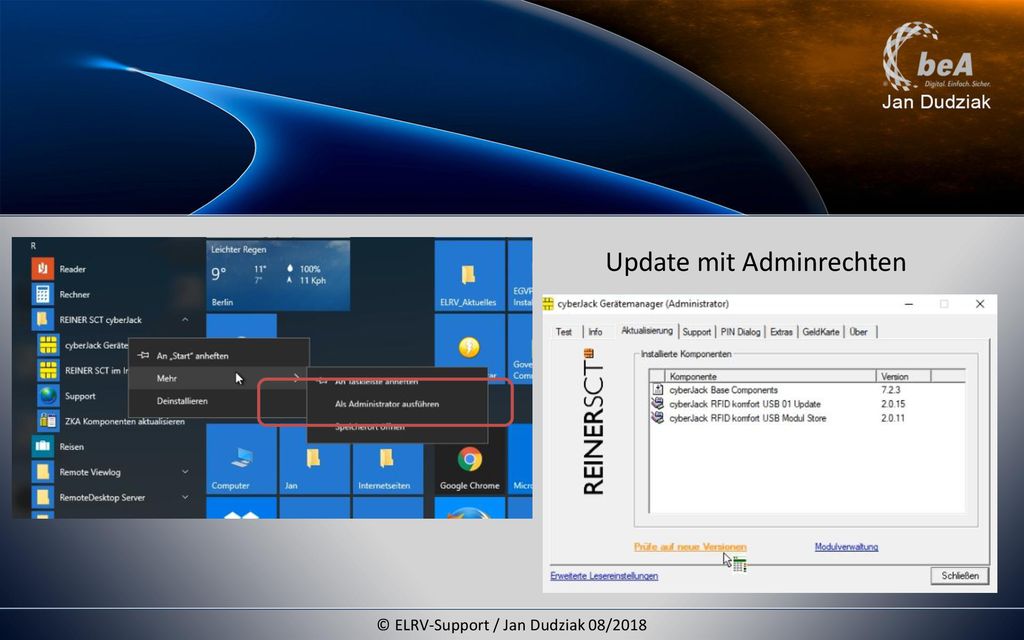The width and height of the screenshot is (1024, 640).
Task: Expand the Remote Viewlog folder chevron
Action: pos(185,472)
